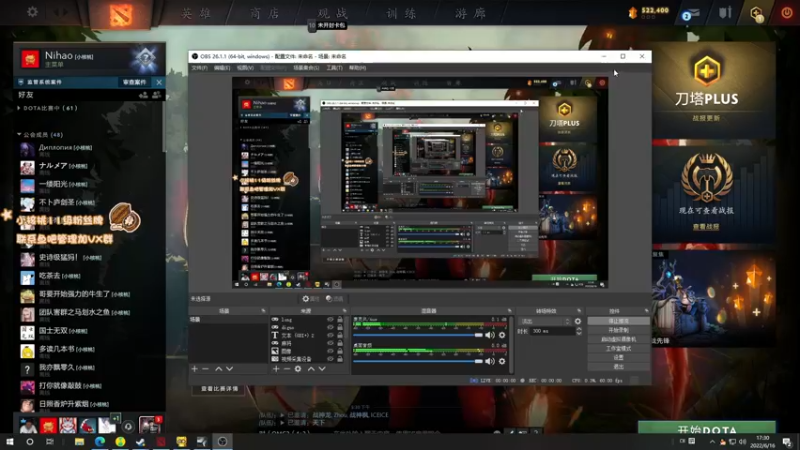
Task: Open source settings gear below sources list
Action: point(298,368)
